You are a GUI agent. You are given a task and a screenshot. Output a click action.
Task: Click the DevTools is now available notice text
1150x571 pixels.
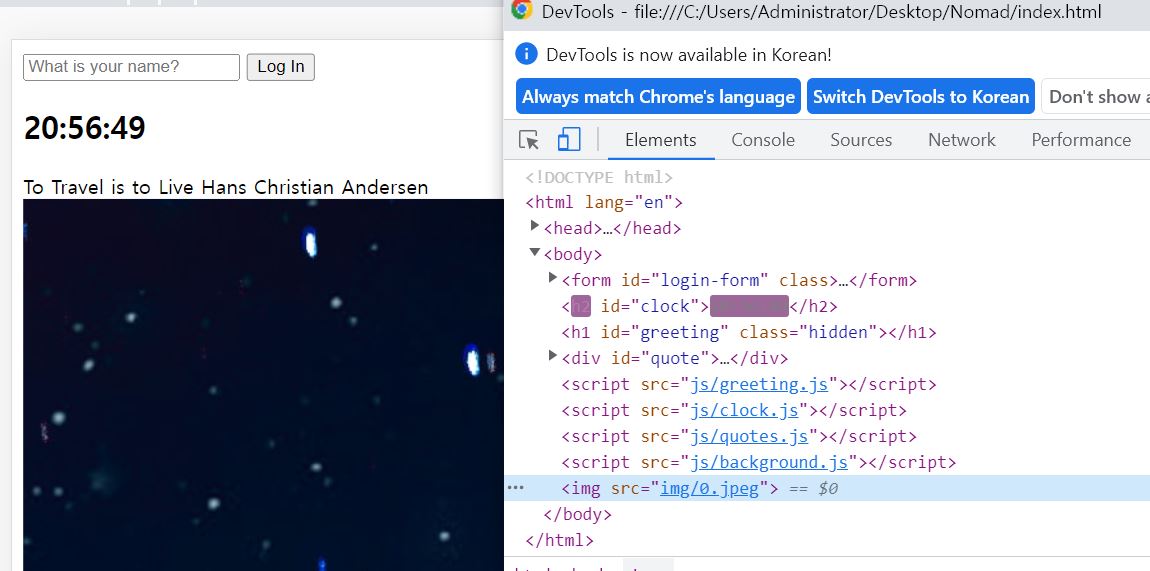coord(689,54)
